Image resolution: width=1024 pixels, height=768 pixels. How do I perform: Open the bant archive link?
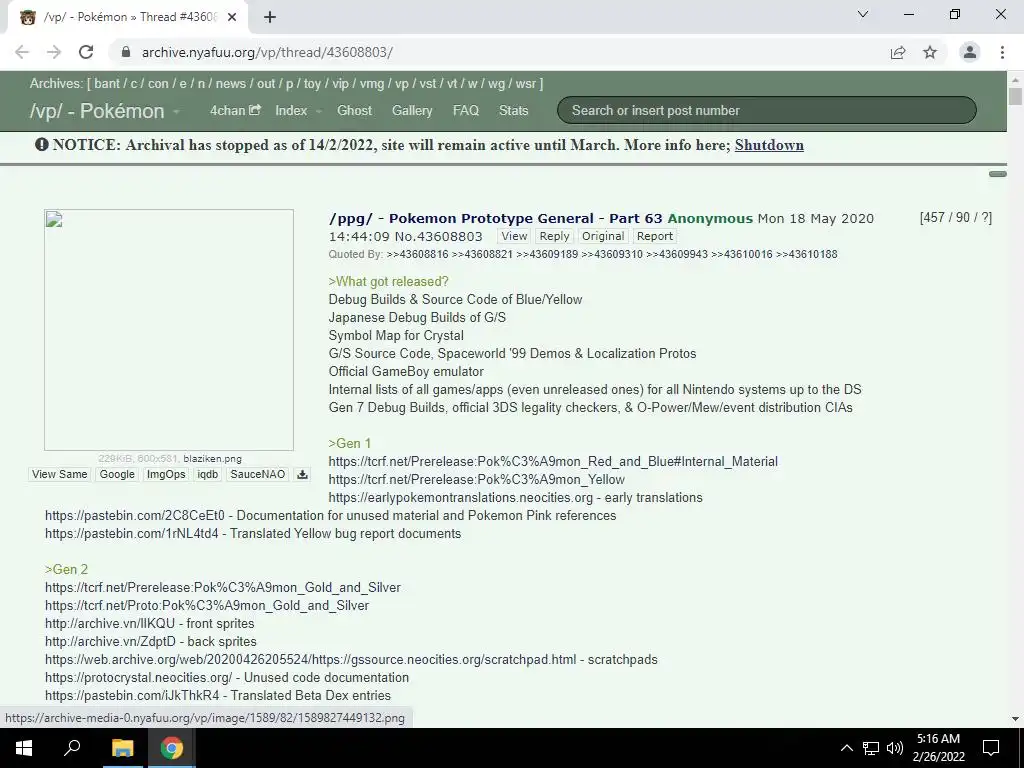(106, 84)
